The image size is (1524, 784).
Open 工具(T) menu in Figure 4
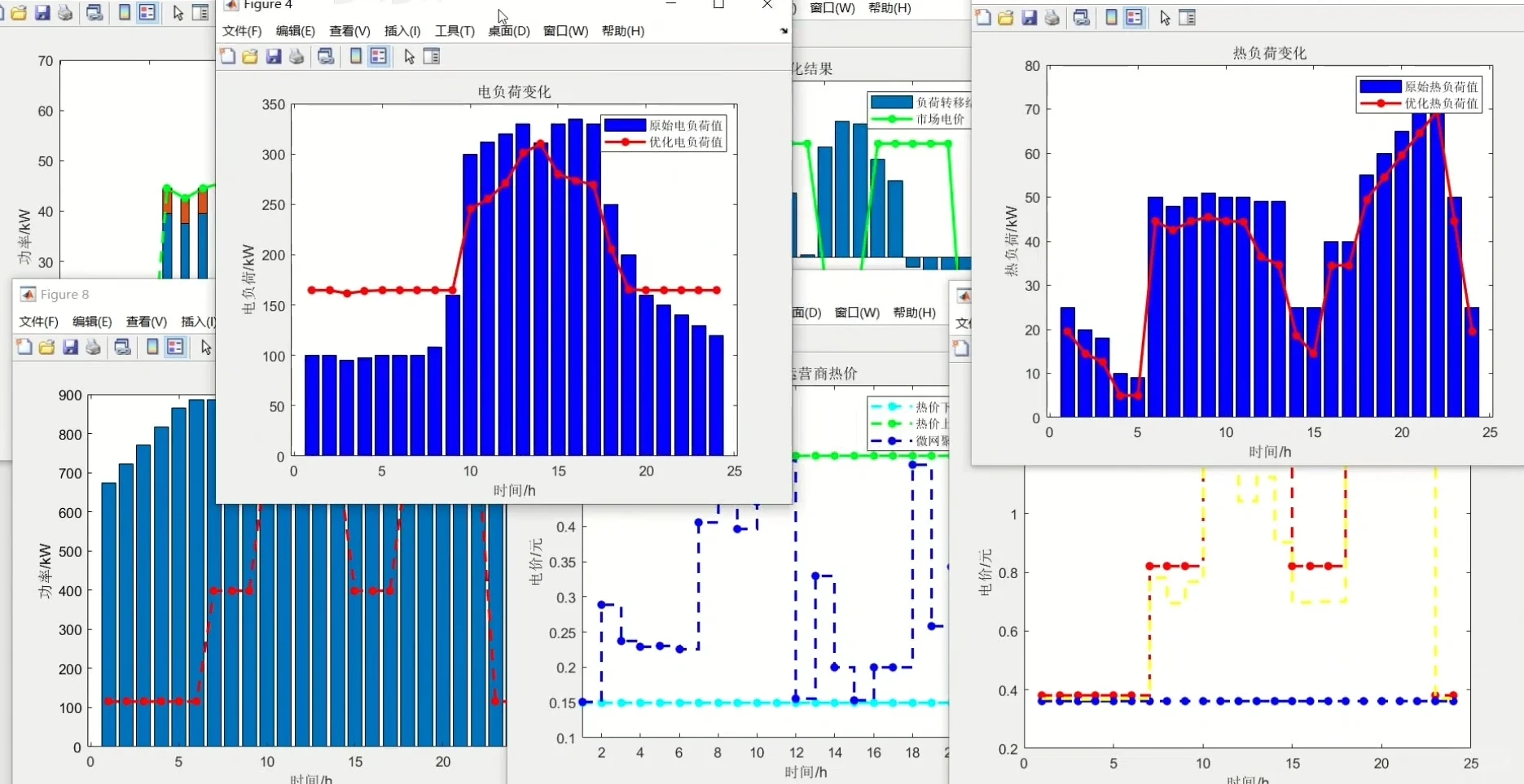point(455,31)
